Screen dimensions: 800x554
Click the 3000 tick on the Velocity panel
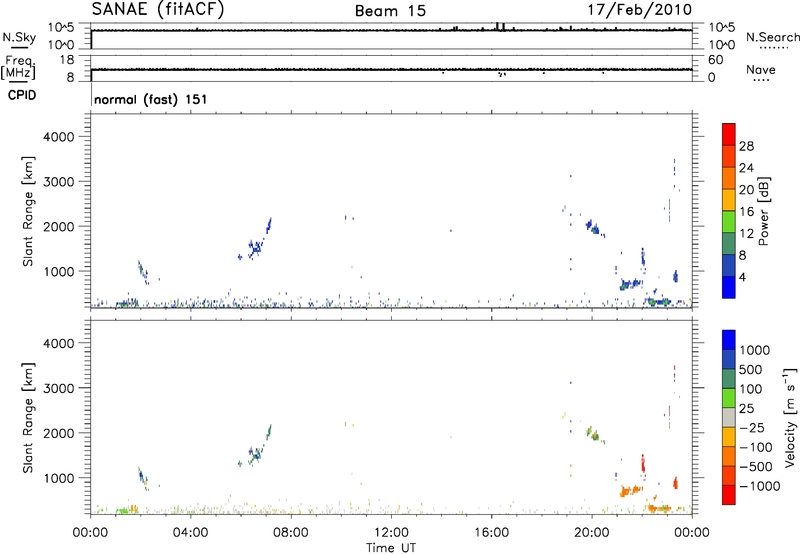coord(58,388)
